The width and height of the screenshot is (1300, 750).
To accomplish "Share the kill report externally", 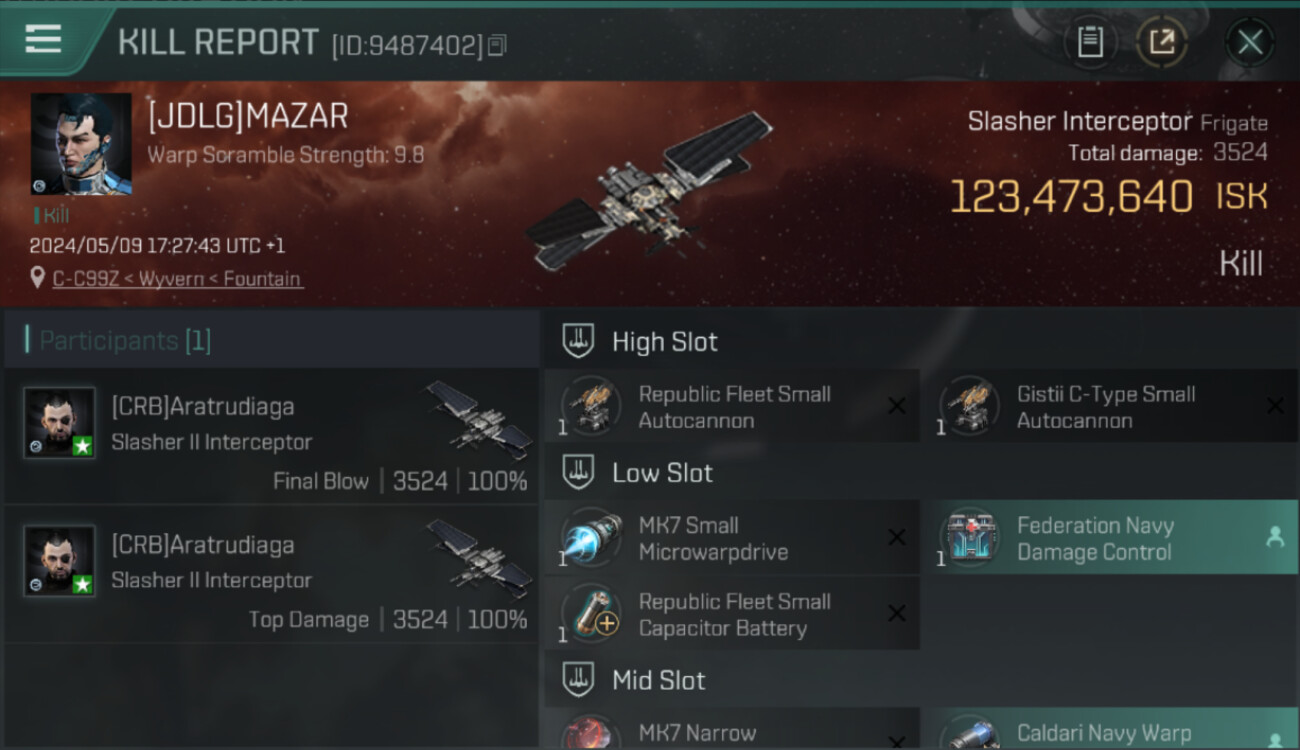I will pos(1162,42).
